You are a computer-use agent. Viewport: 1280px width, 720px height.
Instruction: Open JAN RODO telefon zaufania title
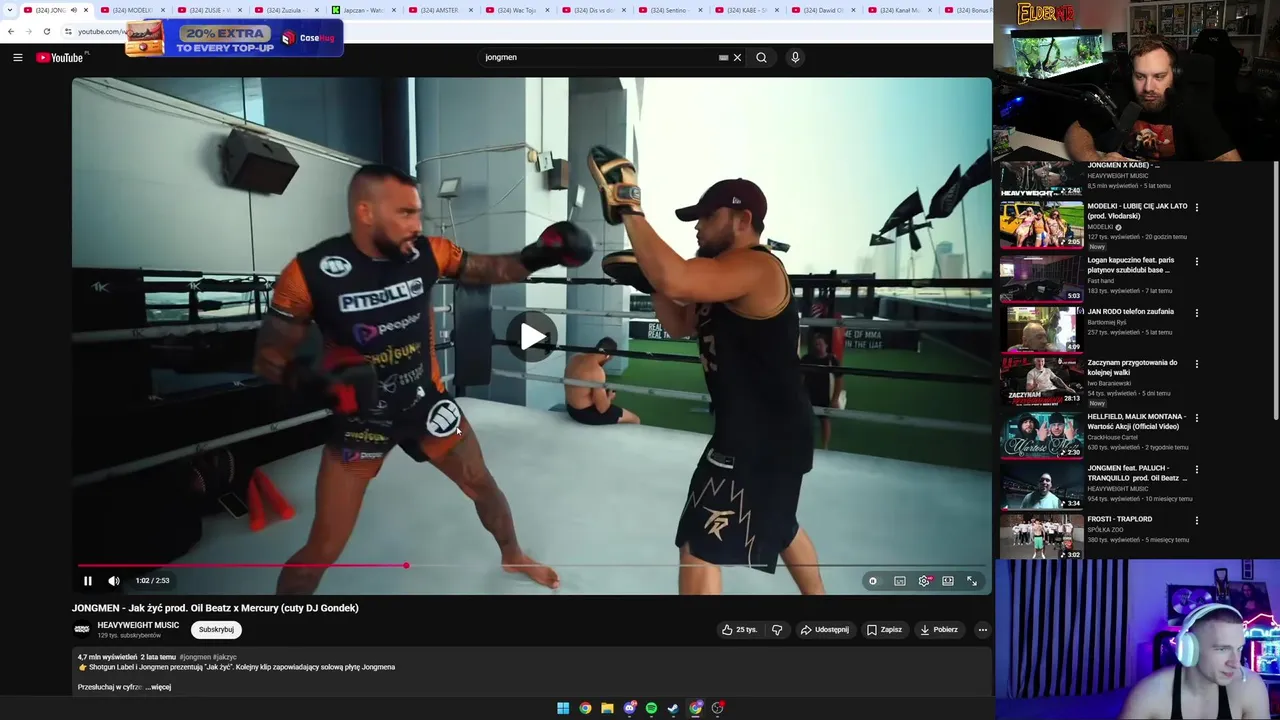[x=1130, y=312]
